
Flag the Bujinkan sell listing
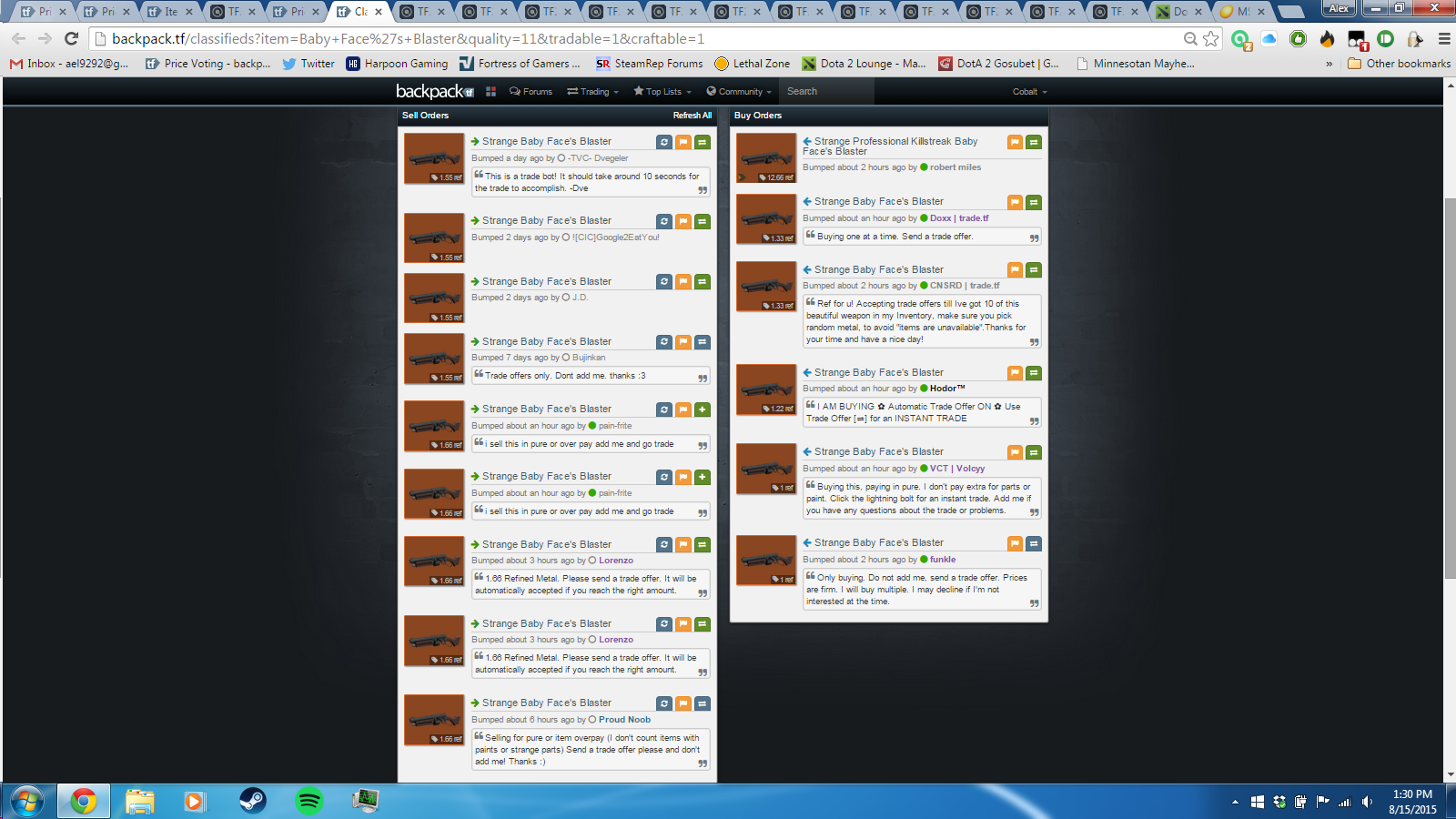coord(683,342)
